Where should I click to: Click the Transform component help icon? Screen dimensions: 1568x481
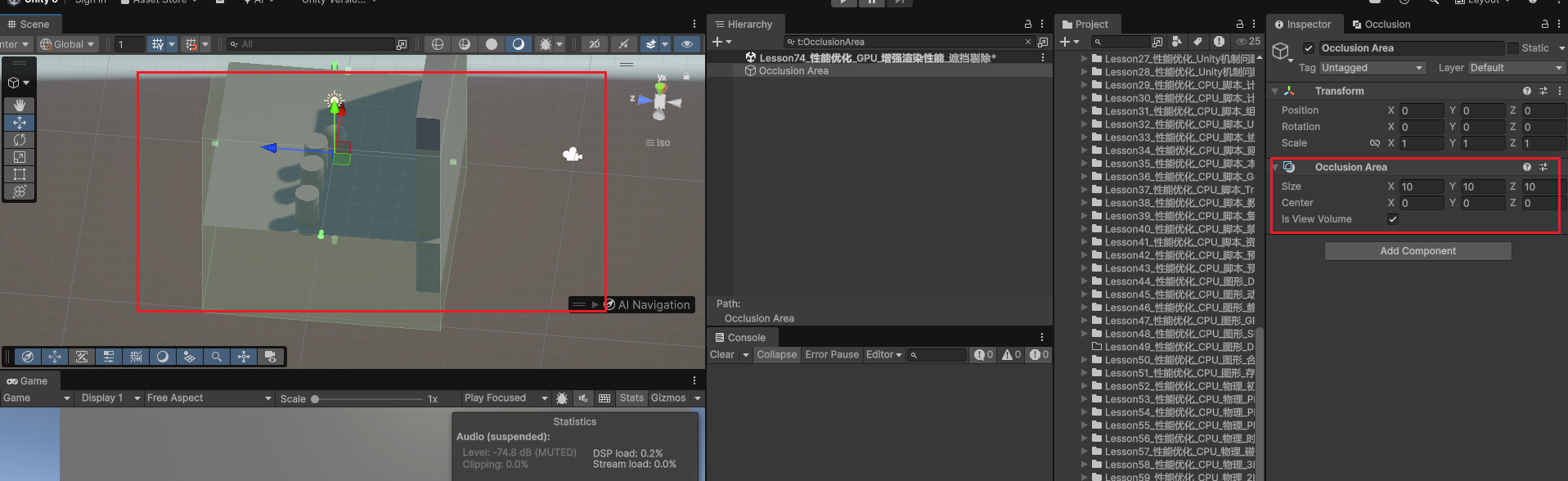1526,91
